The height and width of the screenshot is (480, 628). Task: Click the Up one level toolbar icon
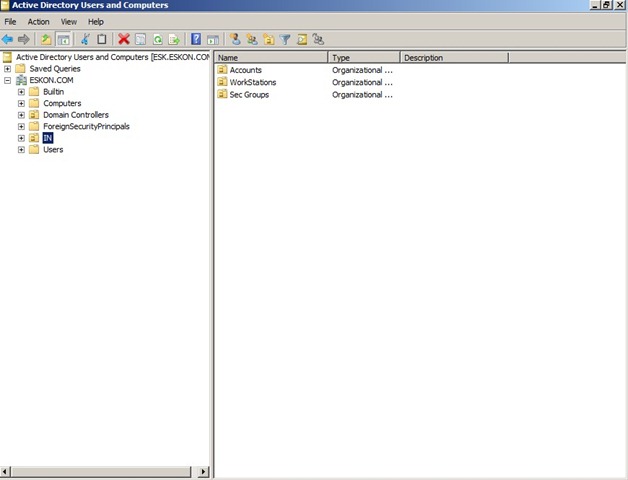45,39
